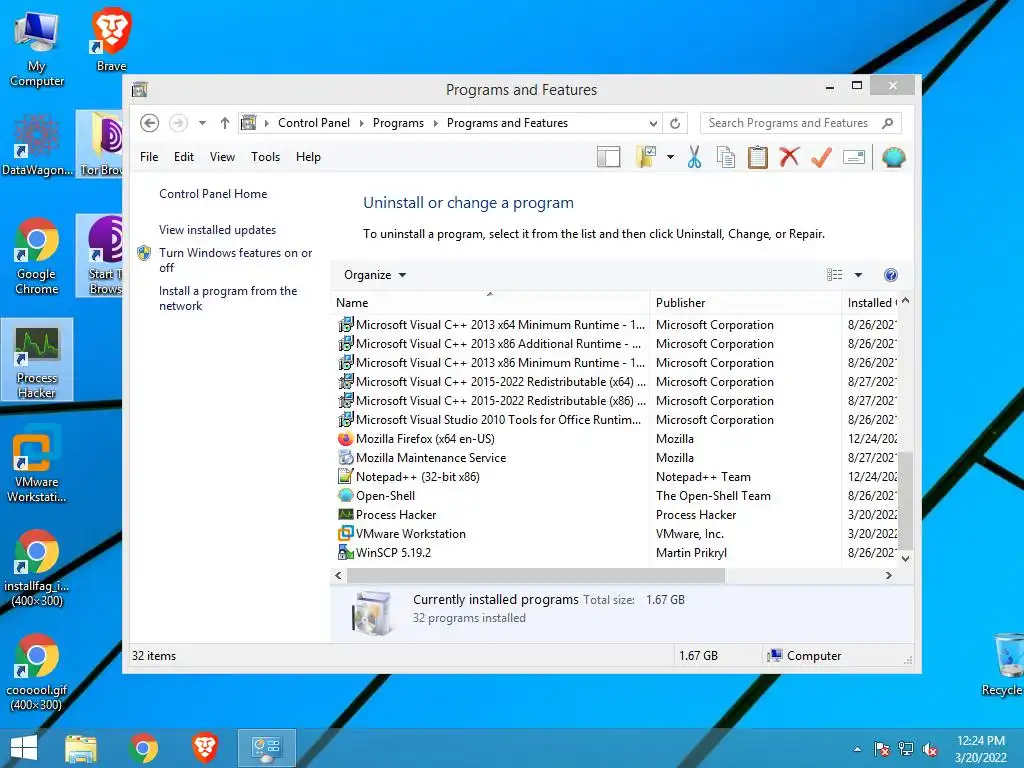The image size is (1024, 768).
Task: Expand the address bar history dropdown
Action: (x=653, y=123)
